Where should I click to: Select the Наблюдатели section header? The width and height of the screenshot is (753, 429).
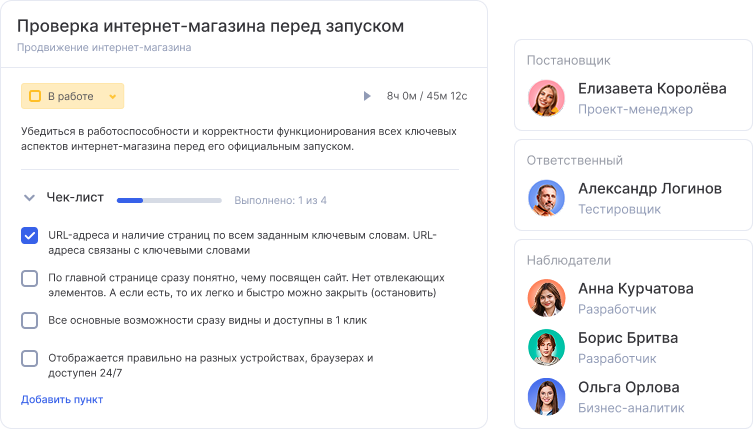[568, 260]
